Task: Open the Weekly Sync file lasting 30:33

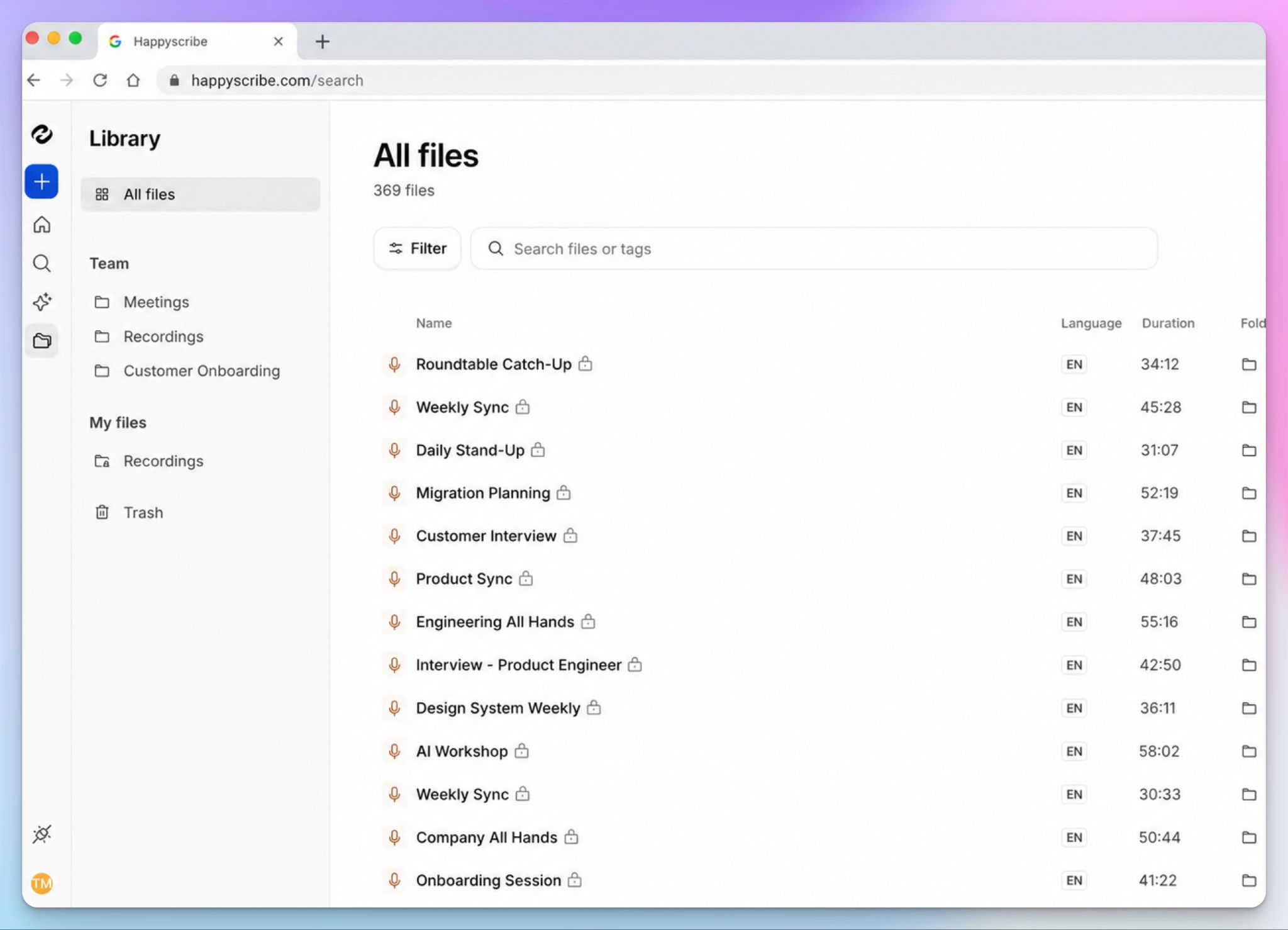Action: pos(462,794)
